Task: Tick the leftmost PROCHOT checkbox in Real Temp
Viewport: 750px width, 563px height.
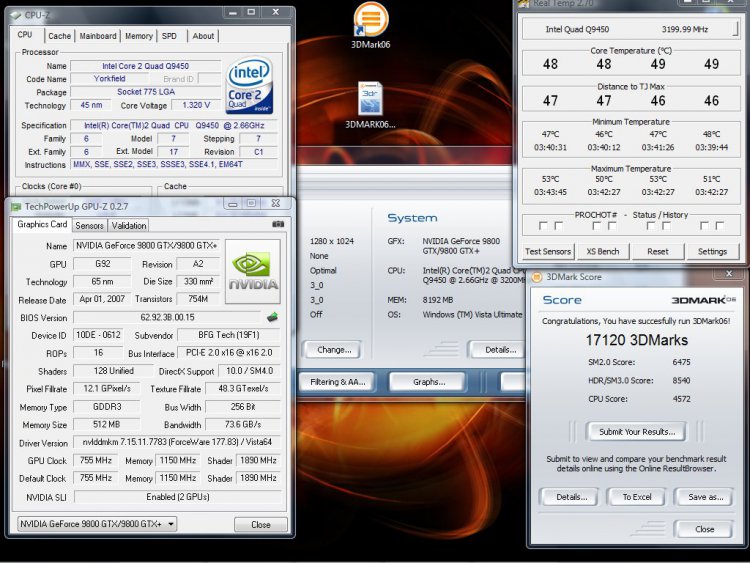Action: click(x=543, y=225)
